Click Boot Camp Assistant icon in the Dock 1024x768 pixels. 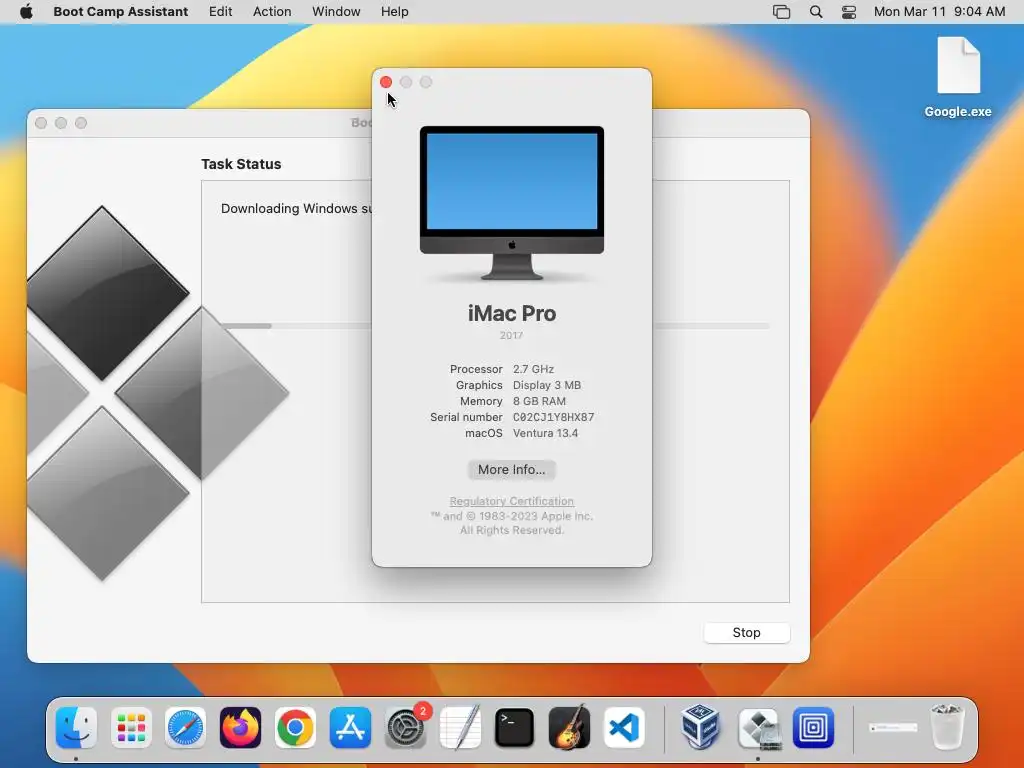click(x=758, y=728)
